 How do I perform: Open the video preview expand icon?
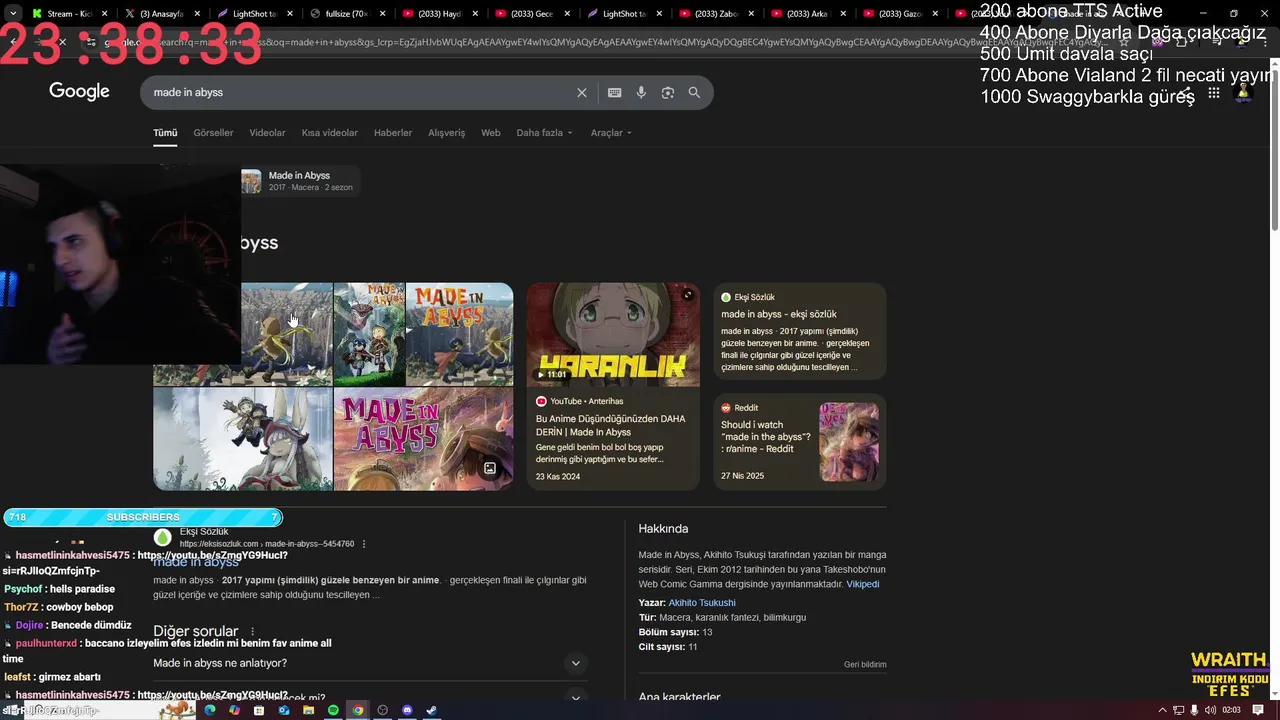688,295
